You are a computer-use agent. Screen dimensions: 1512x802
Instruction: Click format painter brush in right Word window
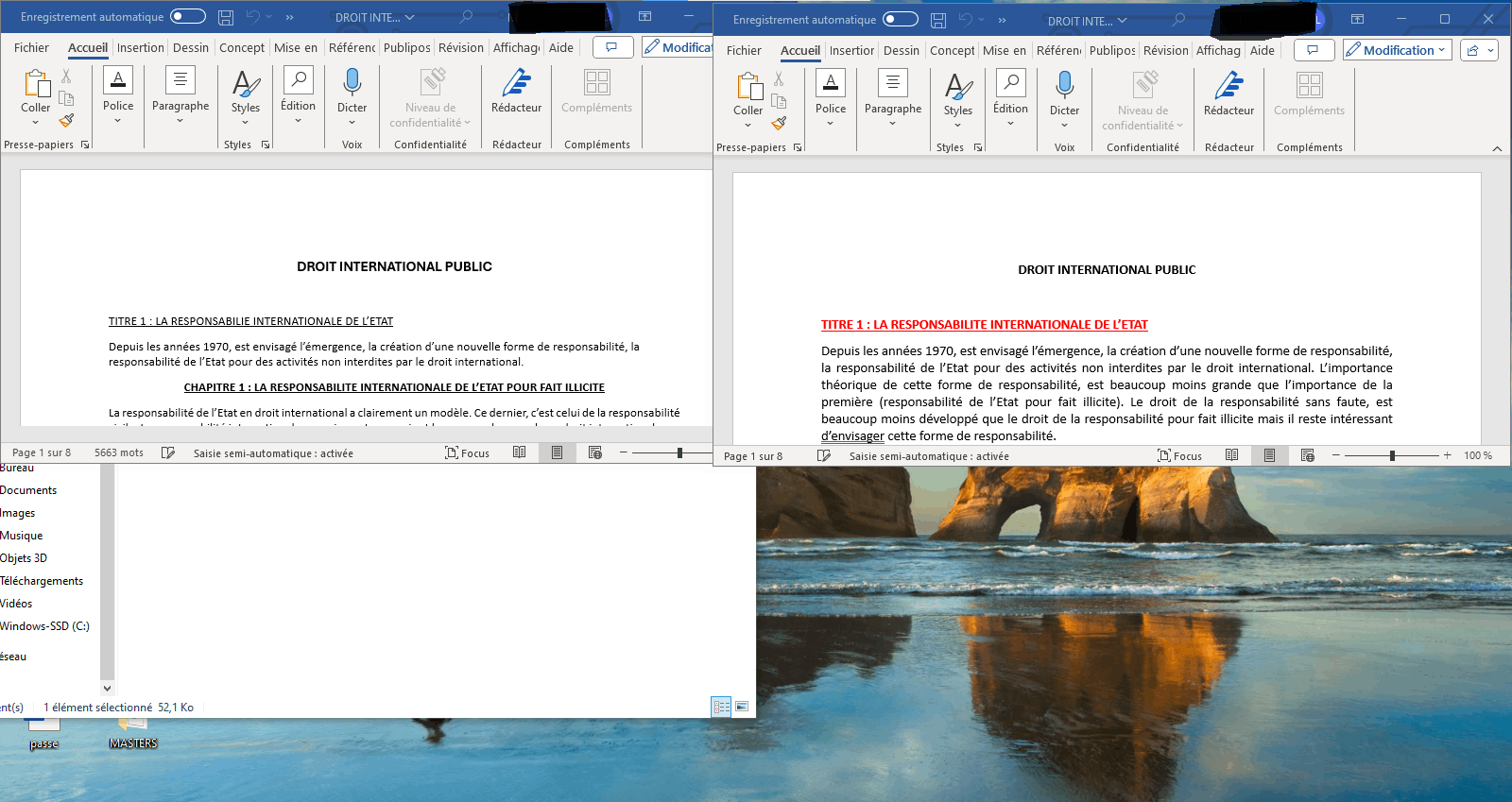[x=779, y=123]
